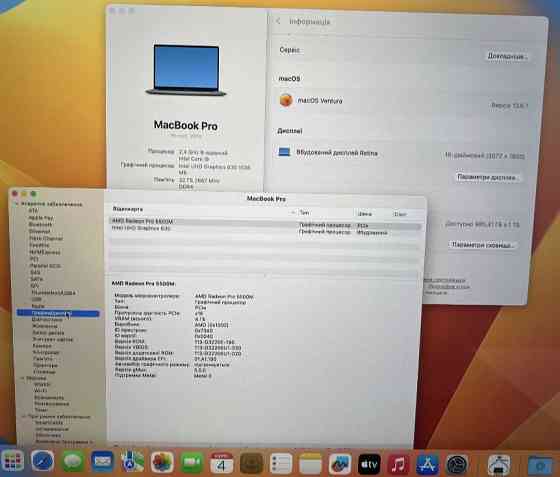Sort by Шина column header
Viewport: 560px width, 477px height.
(x=365, y=214)
